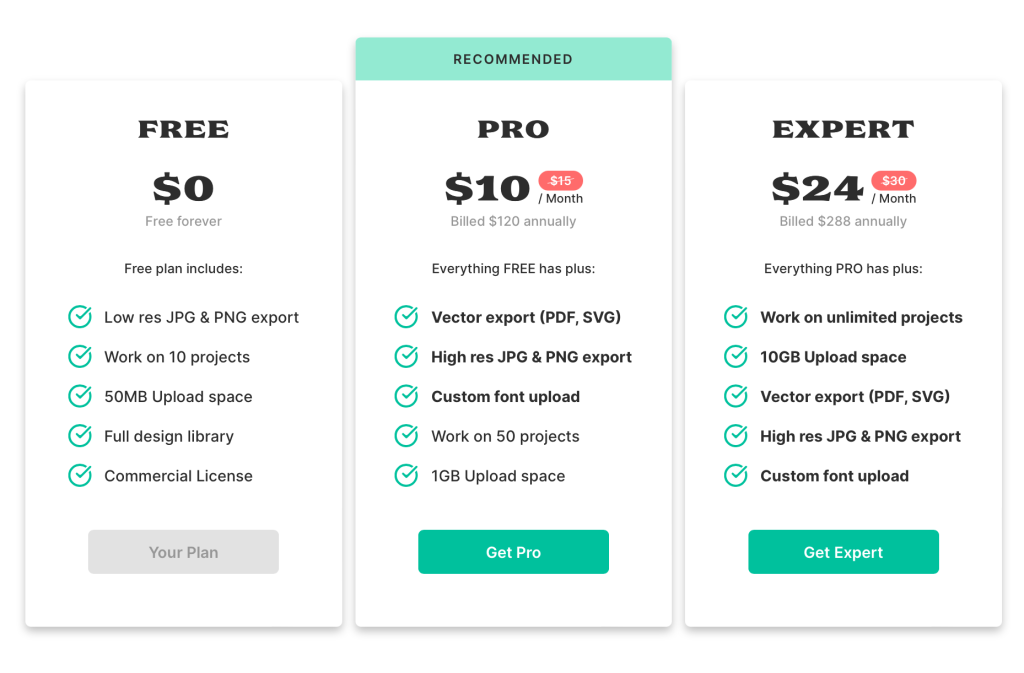Click check icon next to 10GB Upload space
This screenshot has height=673, width=1024.
click(736, 357)
